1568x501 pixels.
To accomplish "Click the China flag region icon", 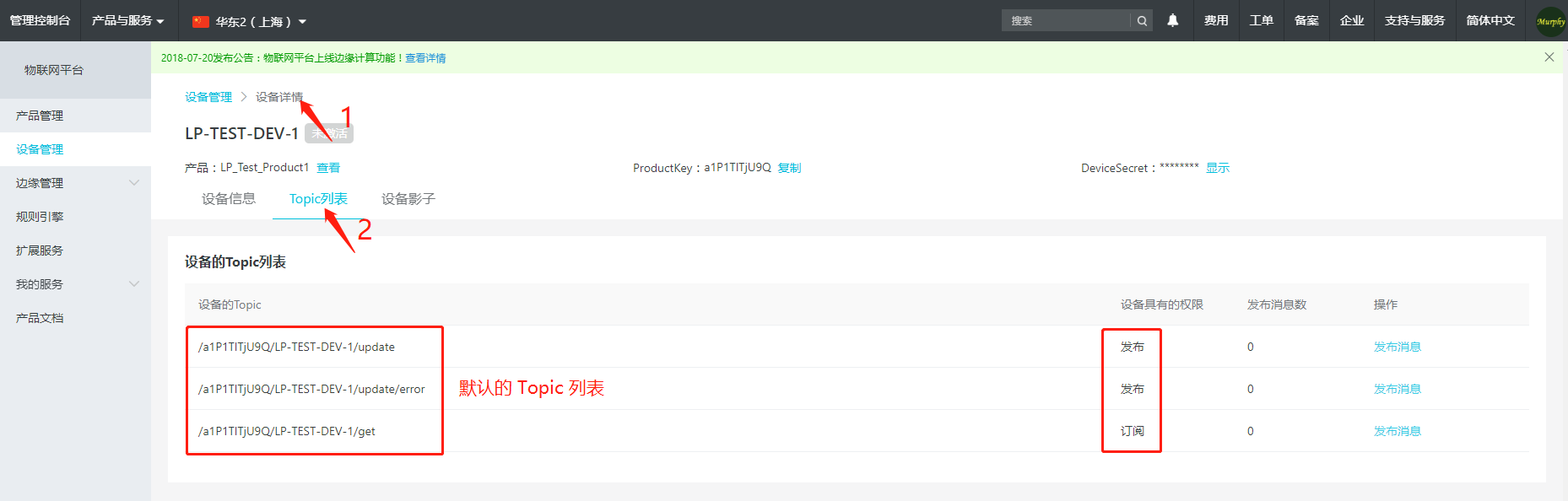I will pyautogui.click(x=201, y=21).
